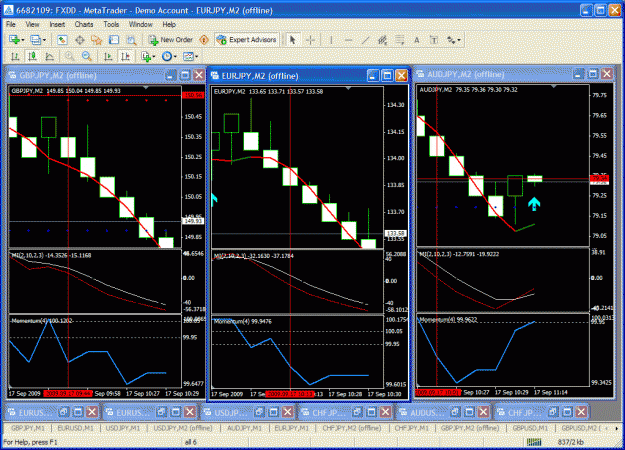
Task: Toggle Chart Shift button
Action: pyautogui.click(x=125, y=57)
